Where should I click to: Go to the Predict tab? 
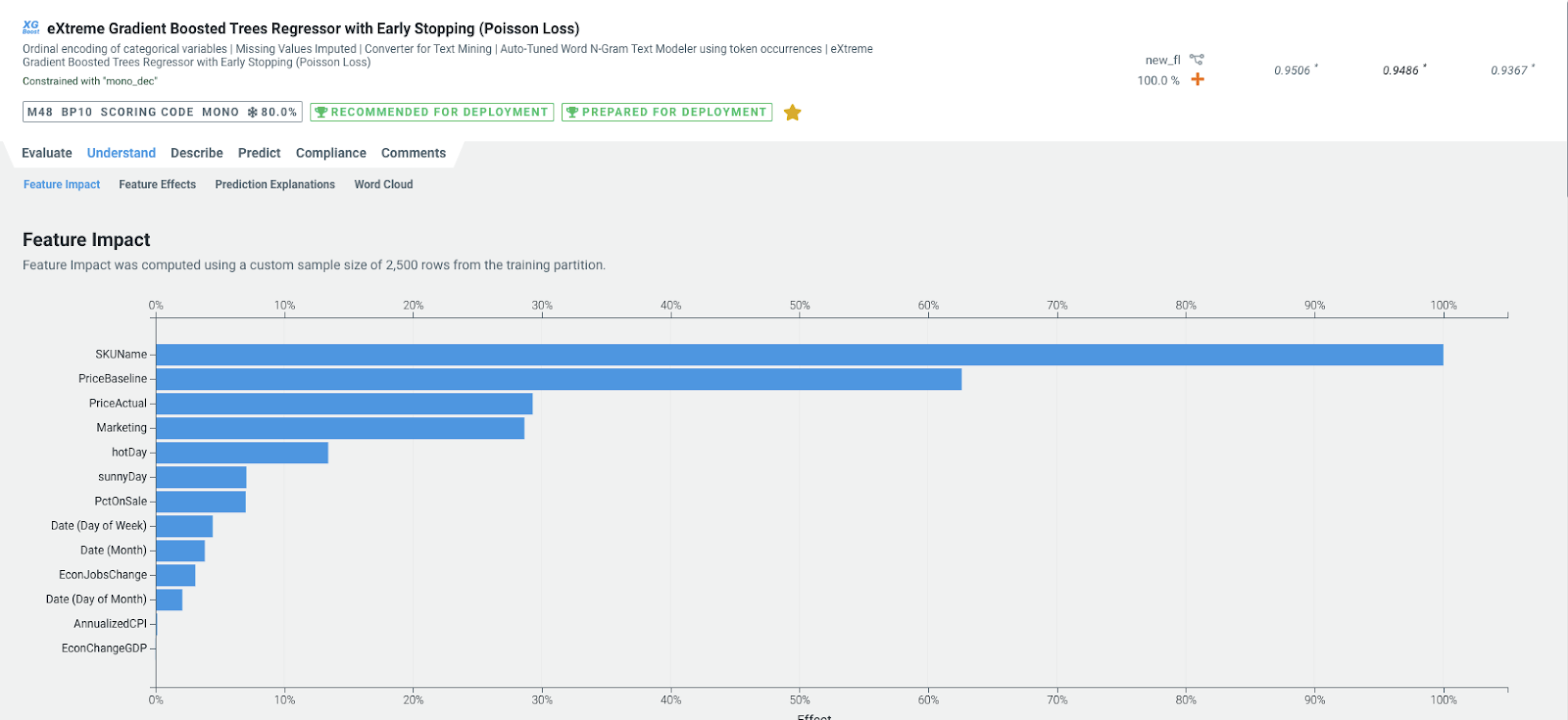259,153
